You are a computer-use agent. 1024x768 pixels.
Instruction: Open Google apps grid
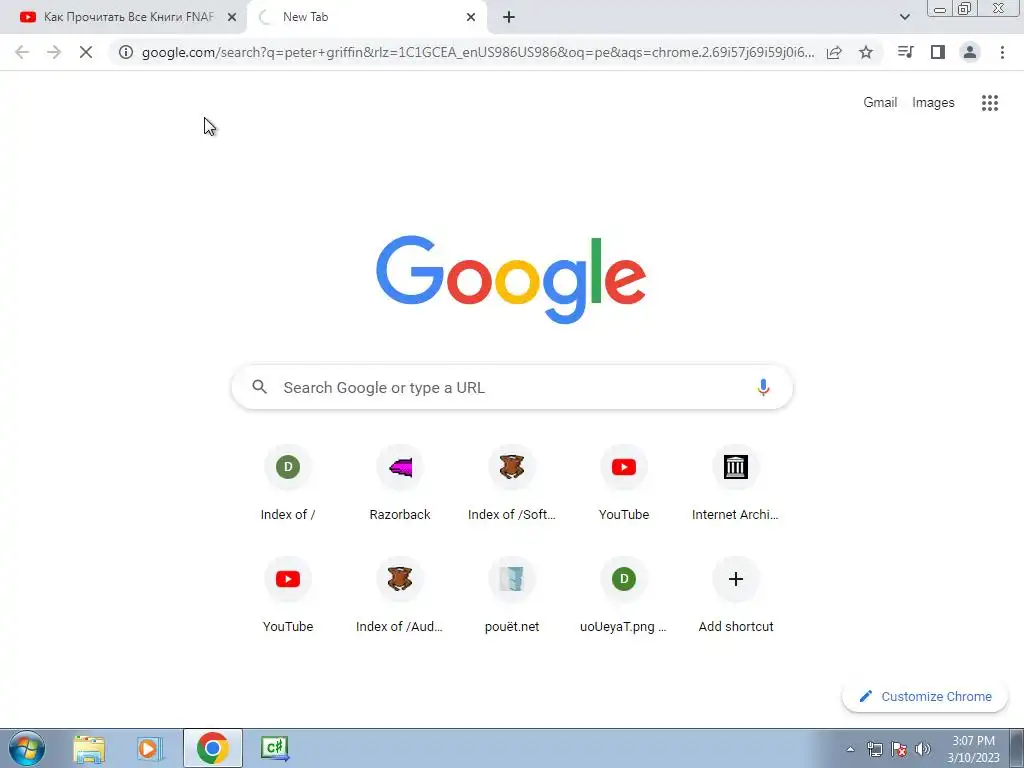tap(990, 103)
